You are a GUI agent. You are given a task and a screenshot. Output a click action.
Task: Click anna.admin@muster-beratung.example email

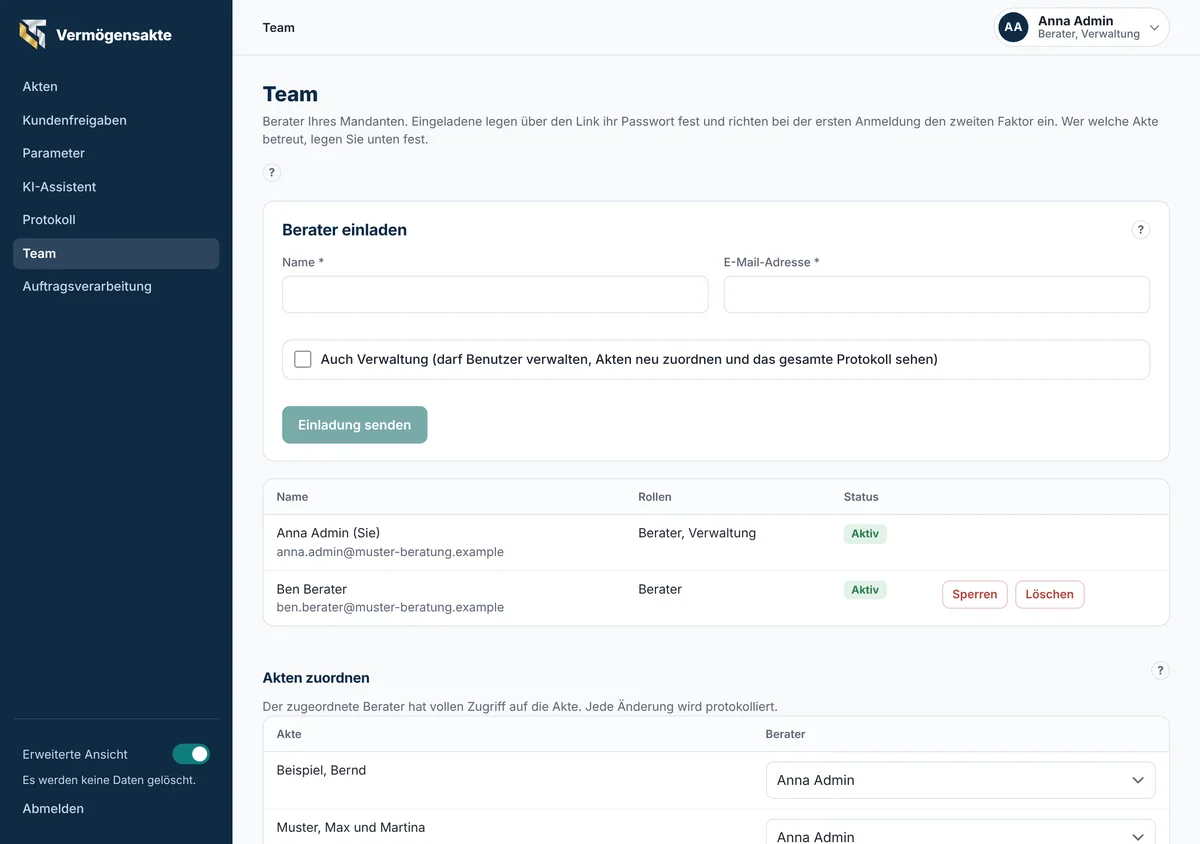coord(390,552)
